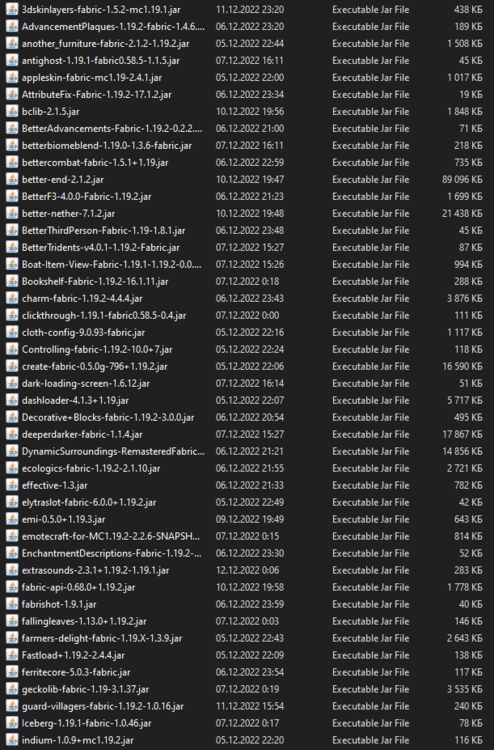Screen dimensions: 494x750
Task: Click the jar icon beside appleskin-fabric-mc1.19-2.4.1.jar
Action: click(x=12, y=77)
